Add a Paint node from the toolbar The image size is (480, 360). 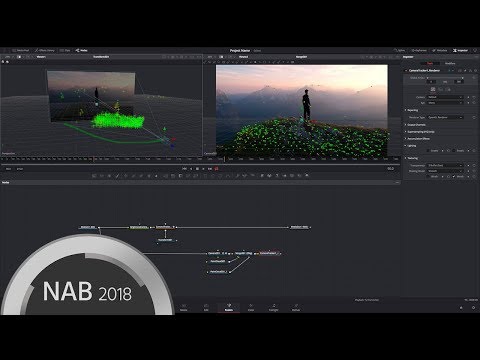click(117, 176)
